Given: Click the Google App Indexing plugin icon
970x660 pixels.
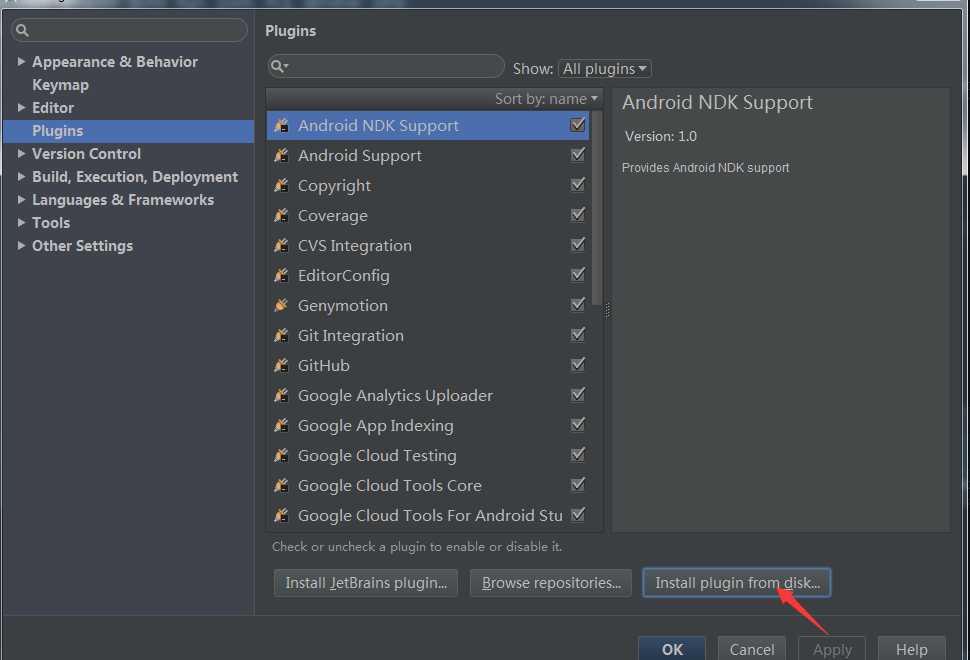Looking at the screenshot, I should pos(281,426).
